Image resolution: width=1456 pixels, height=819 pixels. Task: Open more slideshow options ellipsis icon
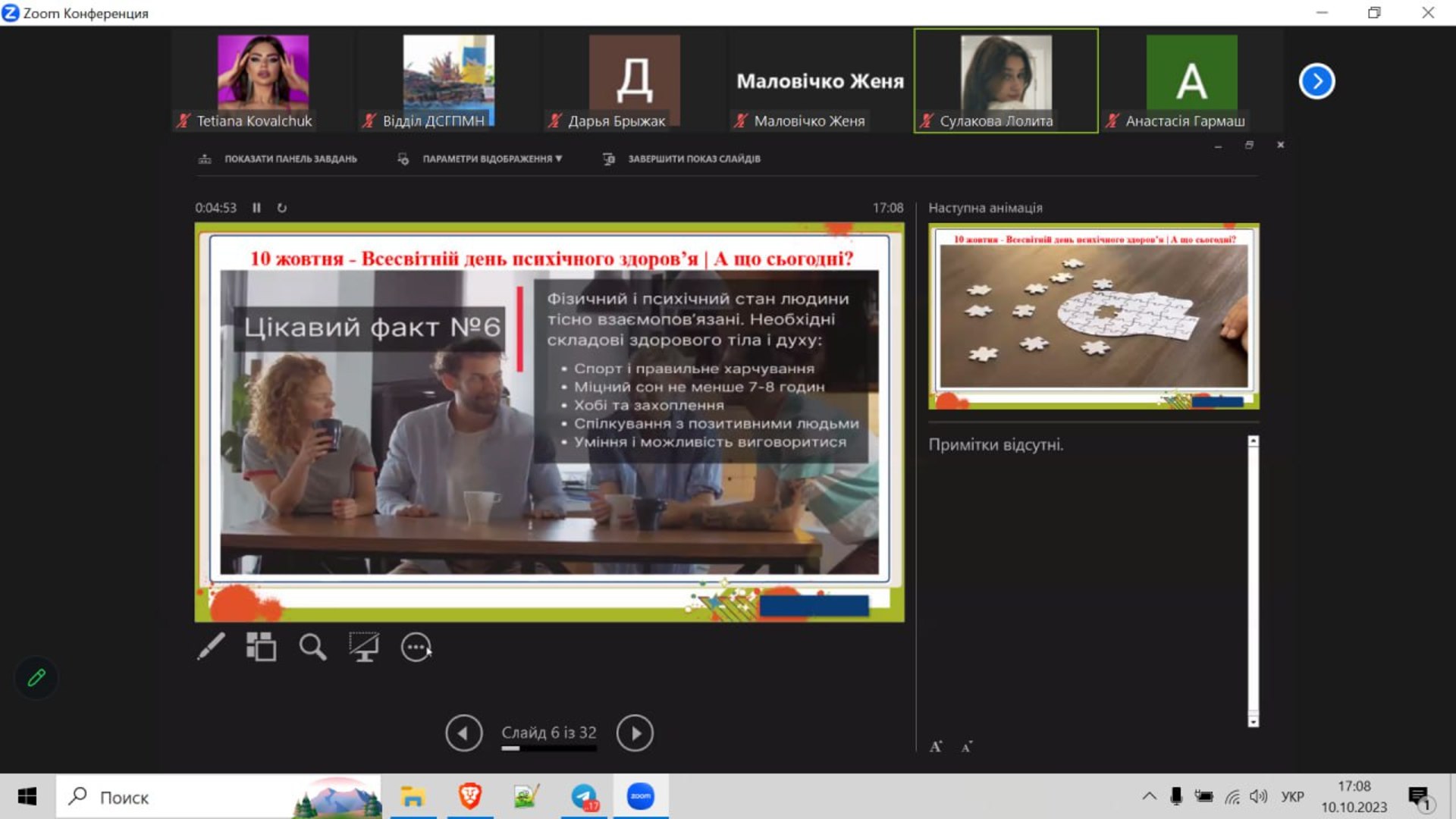416,647
